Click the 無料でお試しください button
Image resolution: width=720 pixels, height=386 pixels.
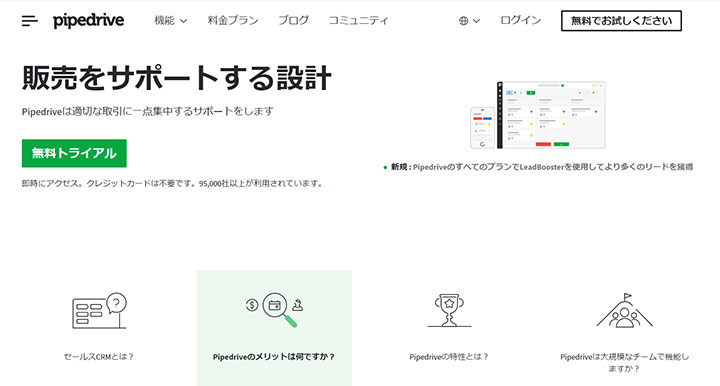point(621,21)
